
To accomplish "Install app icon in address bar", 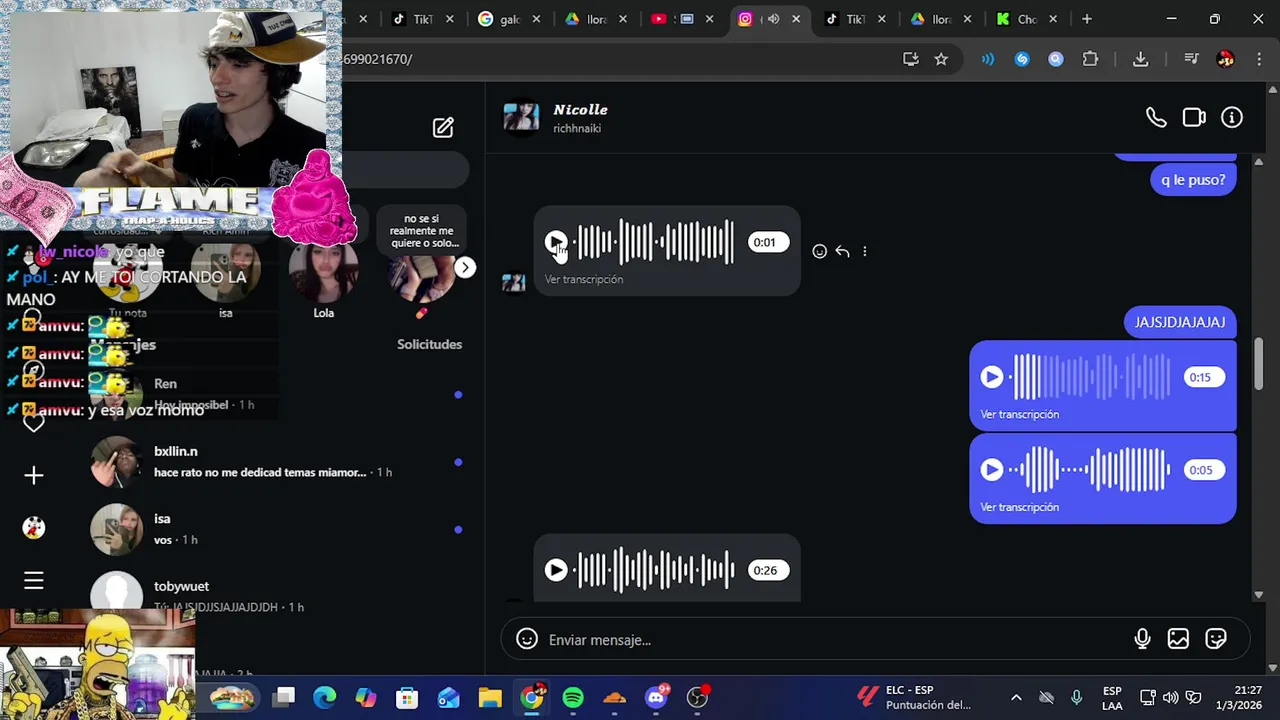I will click(910, 59).
